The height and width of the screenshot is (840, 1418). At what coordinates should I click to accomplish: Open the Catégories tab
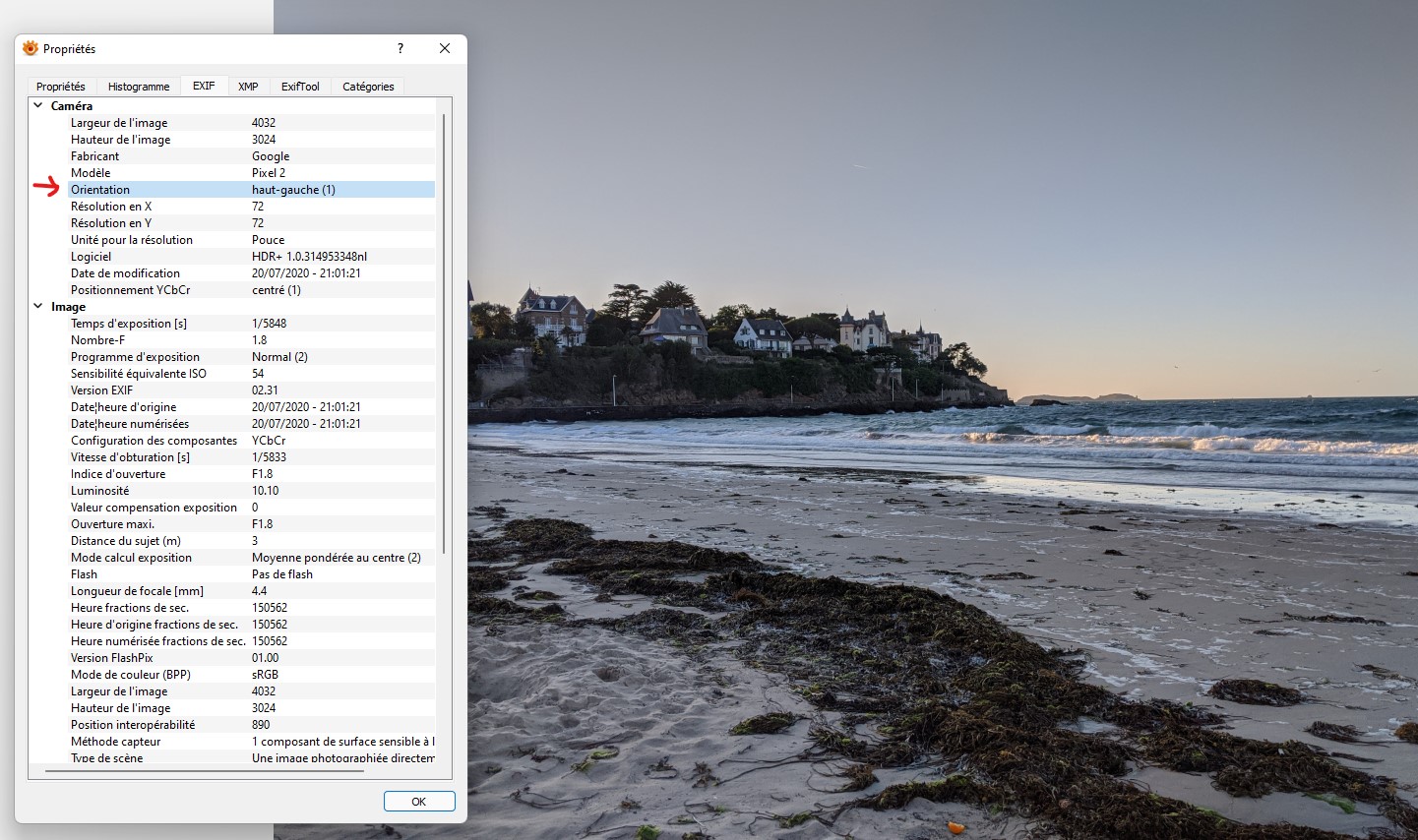(x=368, y=87)
